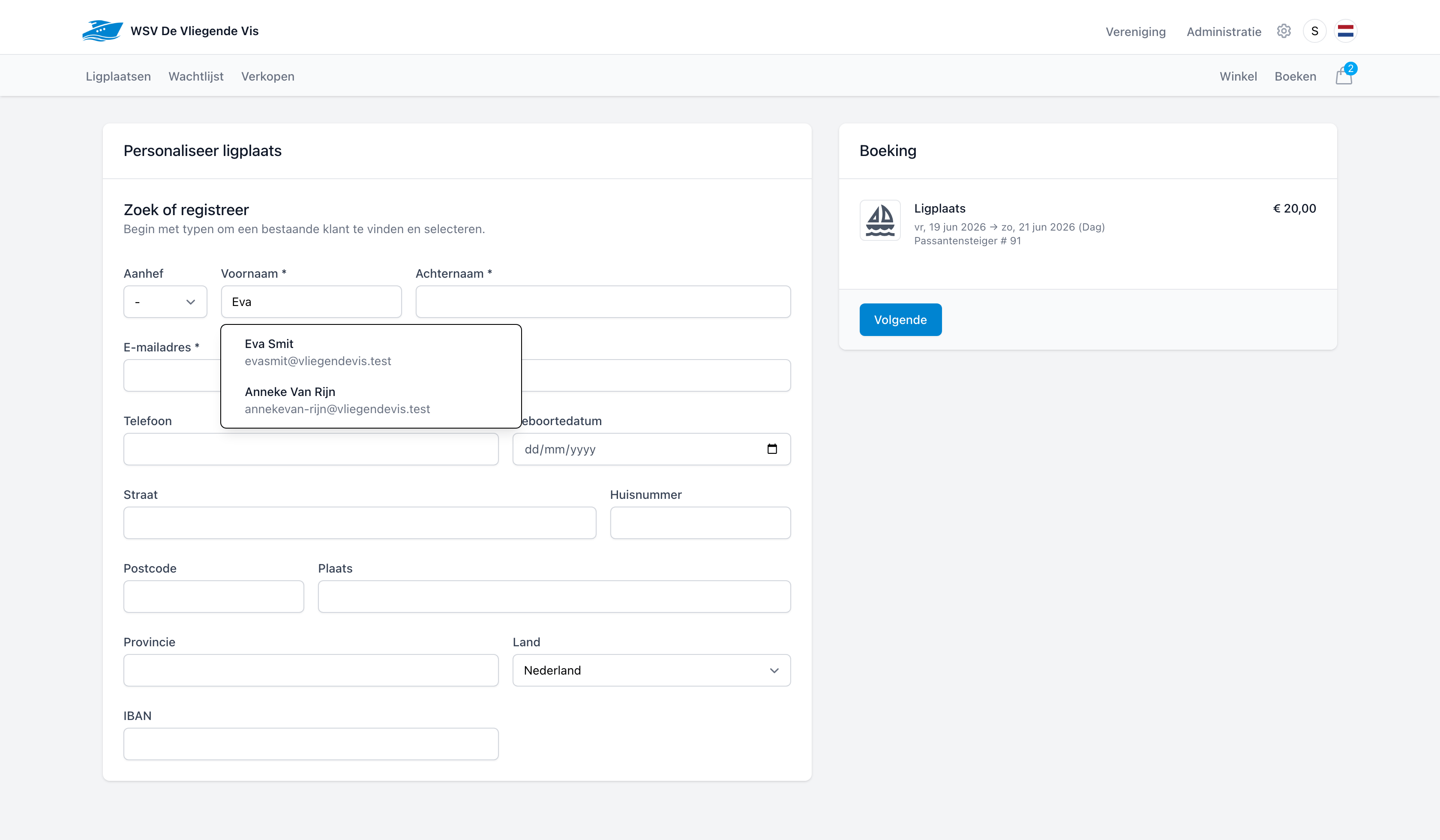The image size is (1440, 840).
Task: Open the Aanhef salutation dropdown
Action: [x=165, y=302]
